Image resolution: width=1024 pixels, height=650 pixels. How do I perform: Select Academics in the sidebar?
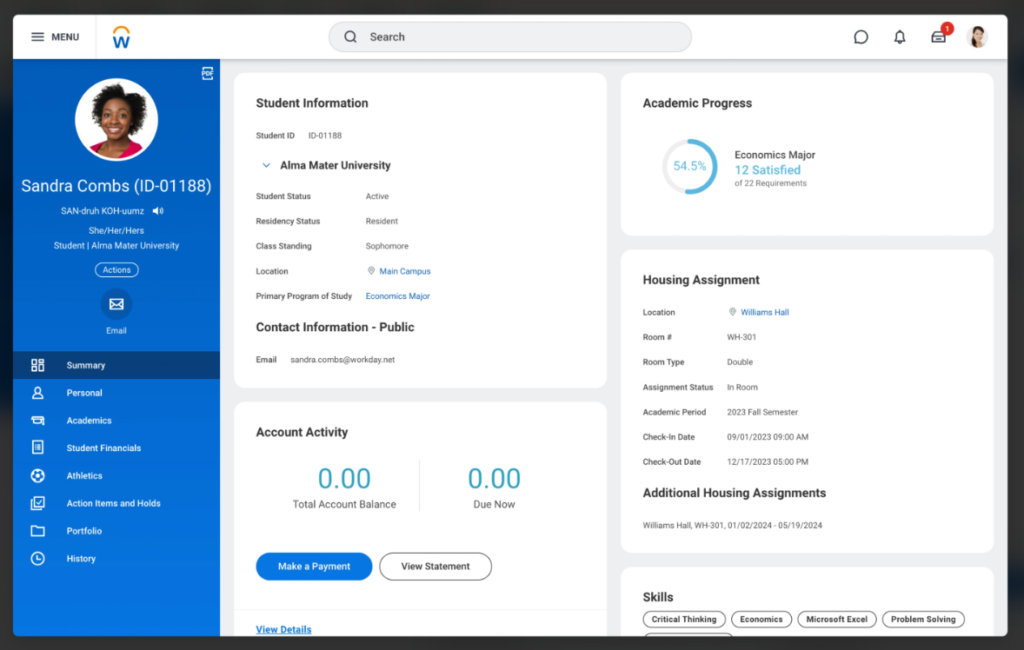89,421
